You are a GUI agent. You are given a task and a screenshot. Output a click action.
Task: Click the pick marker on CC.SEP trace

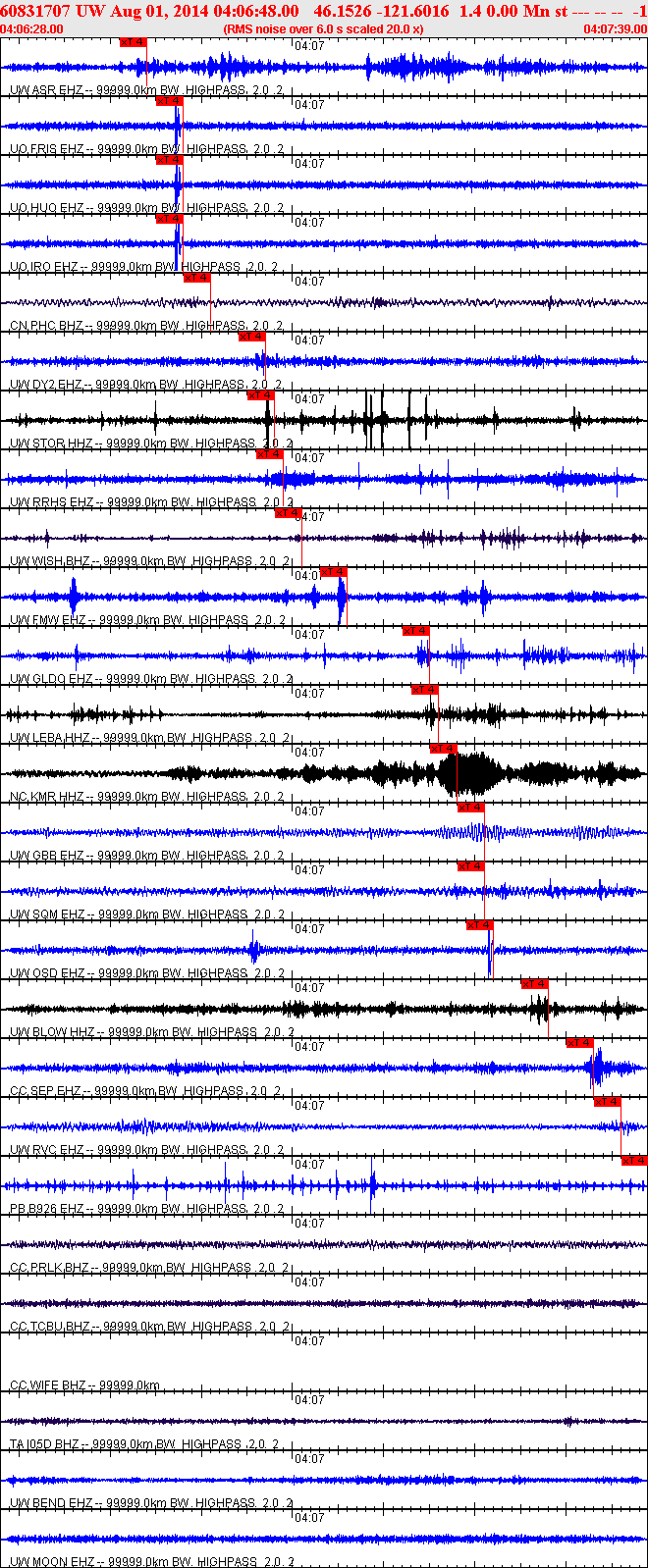click(580, 1043)
